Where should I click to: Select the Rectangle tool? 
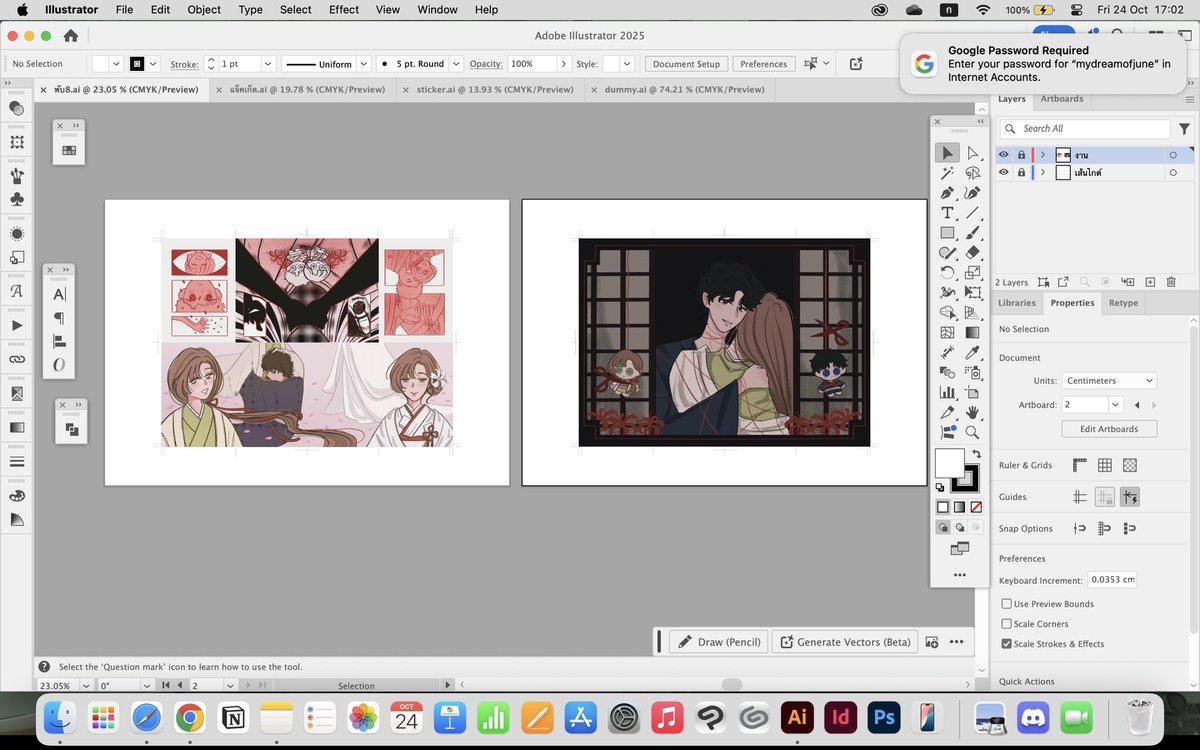[x=946, y=233]
